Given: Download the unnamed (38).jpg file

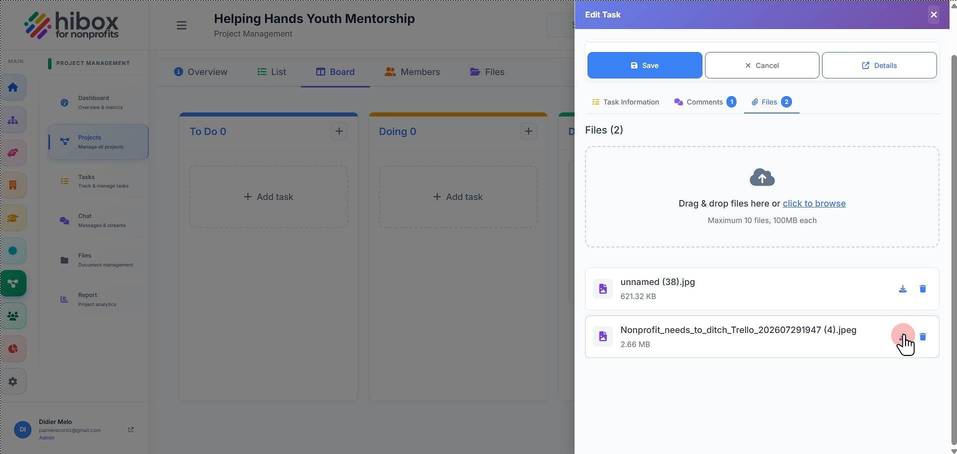Looking at the screenshot, I should coord(903,289).
